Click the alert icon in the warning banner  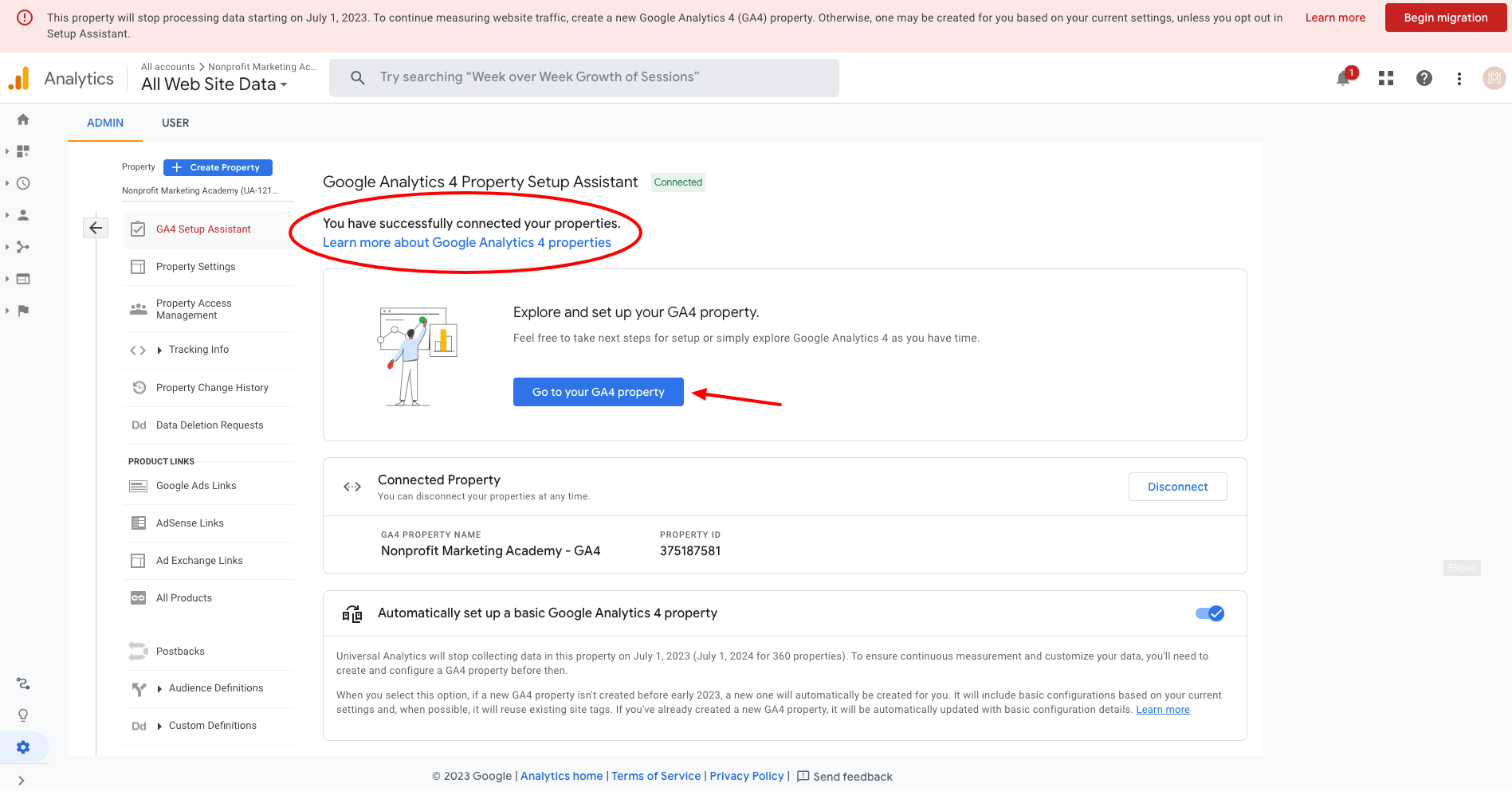25,18
